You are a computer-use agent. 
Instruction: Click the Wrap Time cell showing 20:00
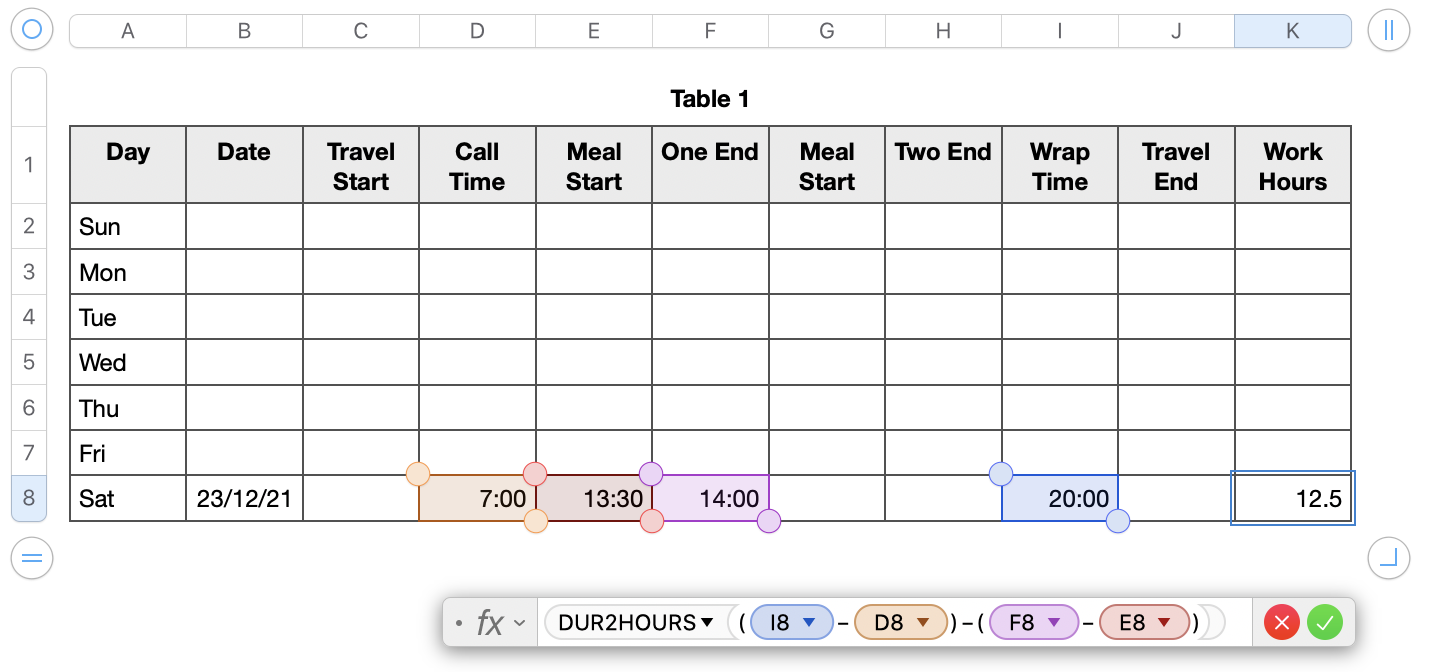1059,498
